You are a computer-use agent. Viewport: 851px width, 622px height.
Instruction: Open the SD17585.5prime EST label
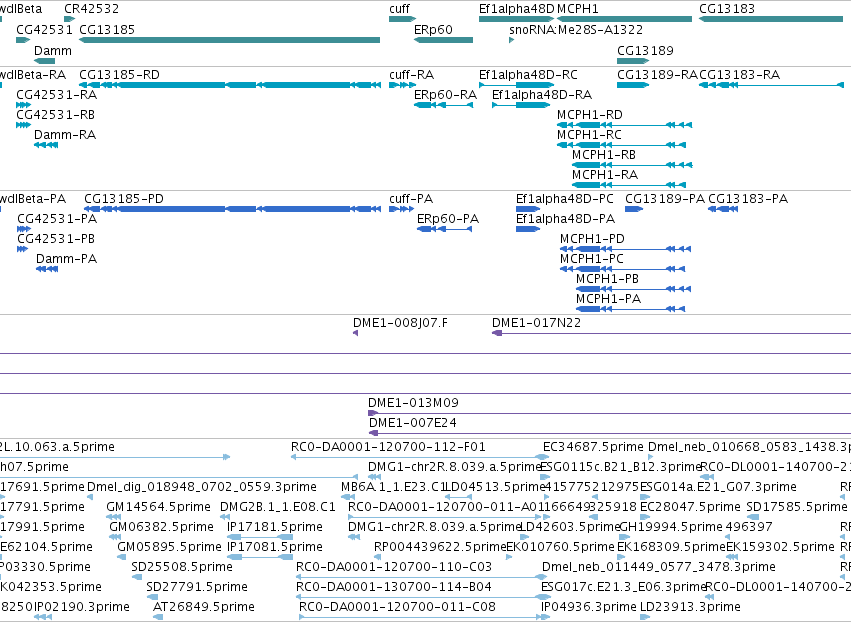coord(797,507)
